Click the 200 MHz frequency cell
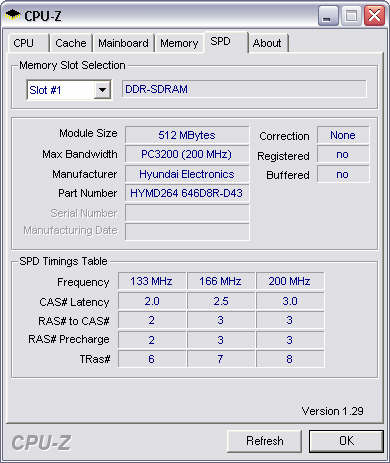This screenshot has width=390, height=463. click(x=290, y=281)
